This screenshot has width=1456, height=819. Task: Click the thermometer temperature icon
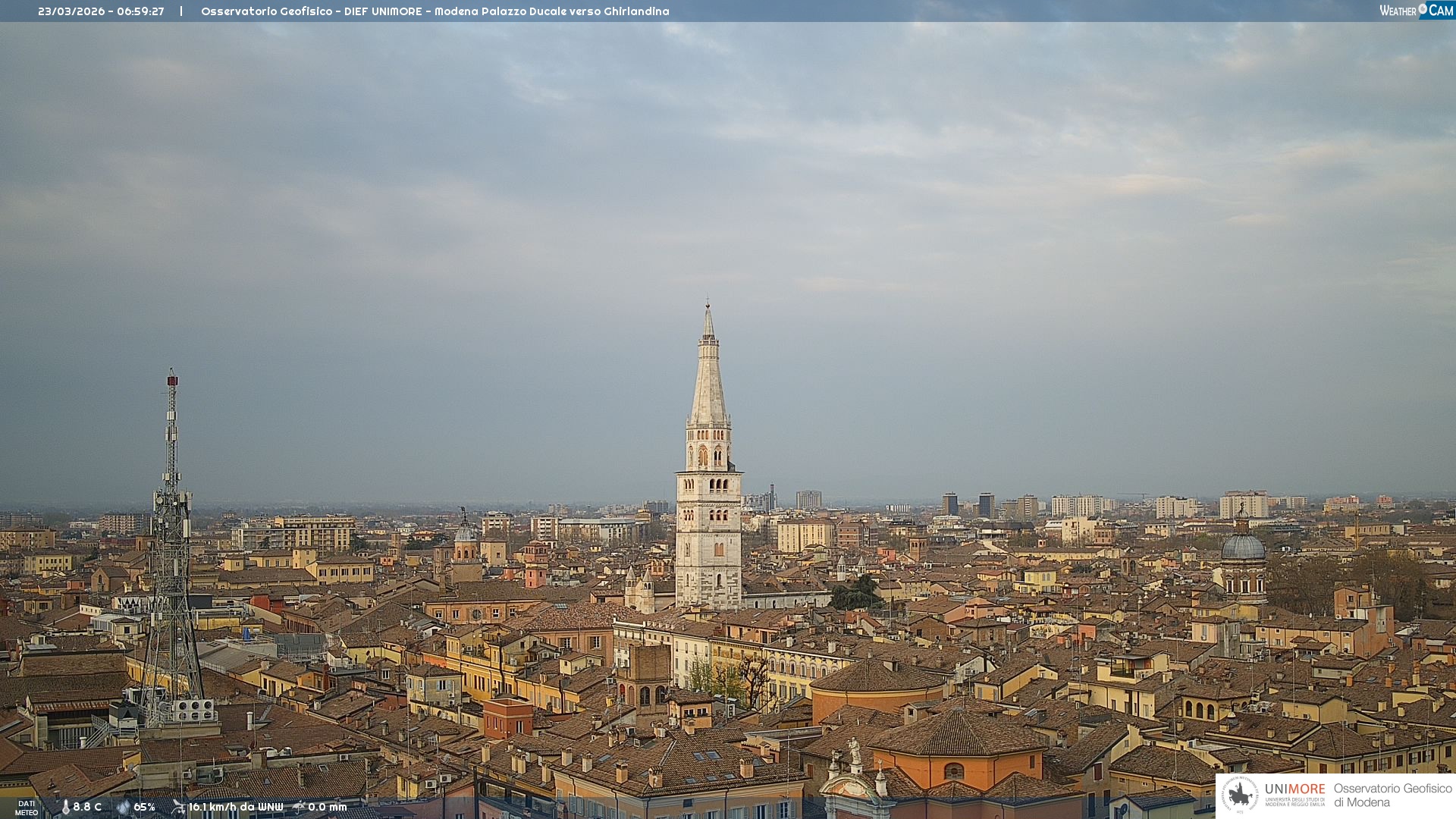tap(65, 807)
